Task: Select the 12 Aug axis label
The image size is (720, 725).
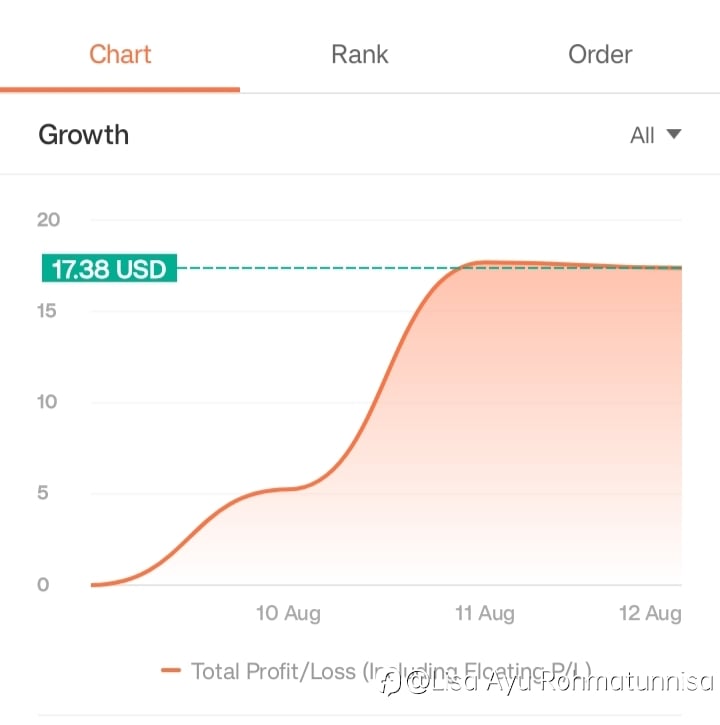Action: [650, 614]
